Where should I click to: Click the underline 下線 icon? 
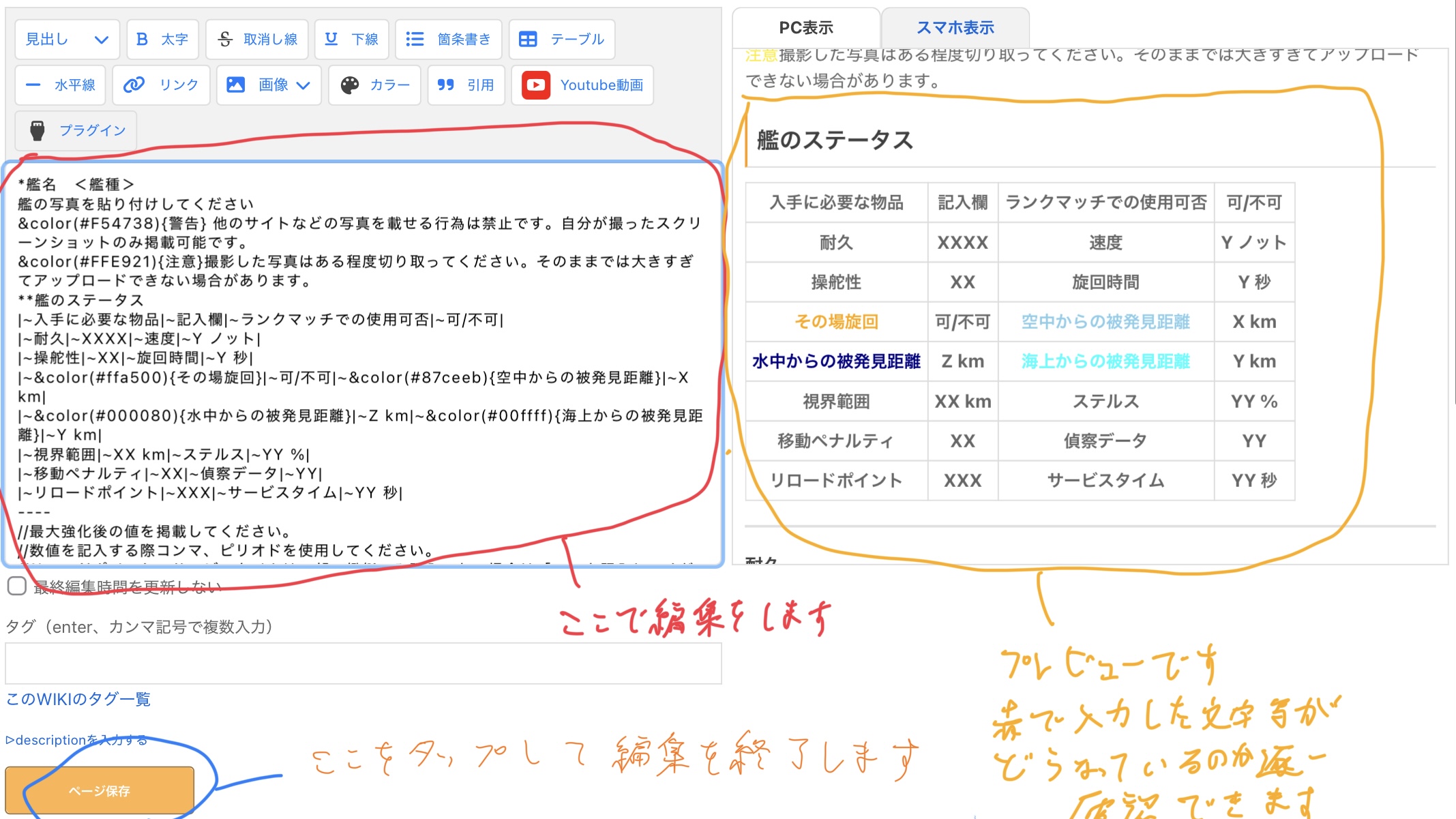click(331, 40)
